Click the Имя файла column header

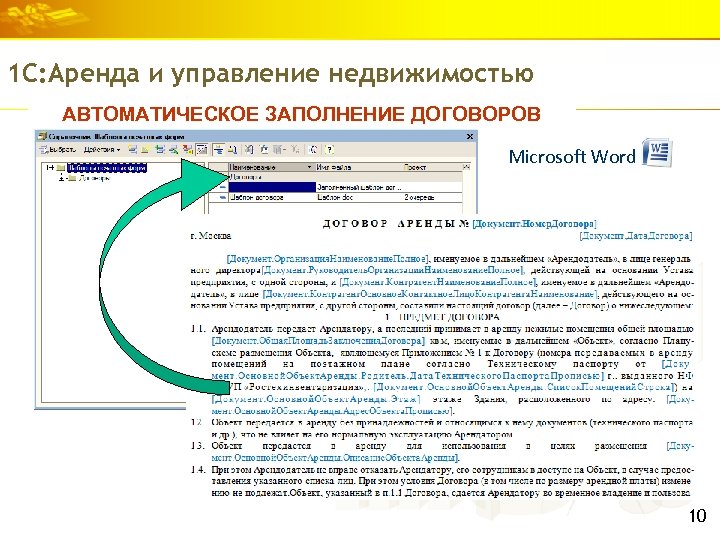click(359, 167)
